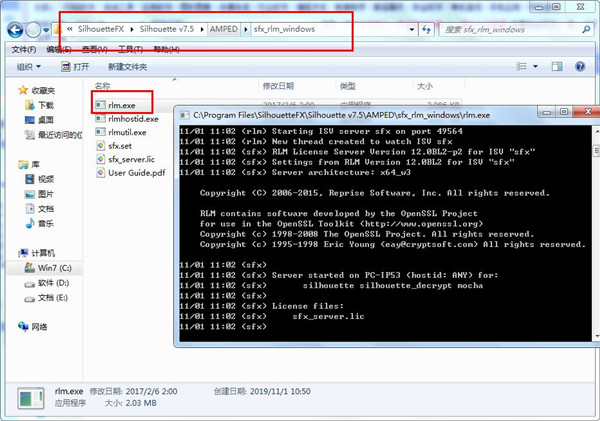This screenshot has height=421, width=600.
Task: Click the 打开 toolbar button
Action: pyautogui.click(x=75, y=67)
